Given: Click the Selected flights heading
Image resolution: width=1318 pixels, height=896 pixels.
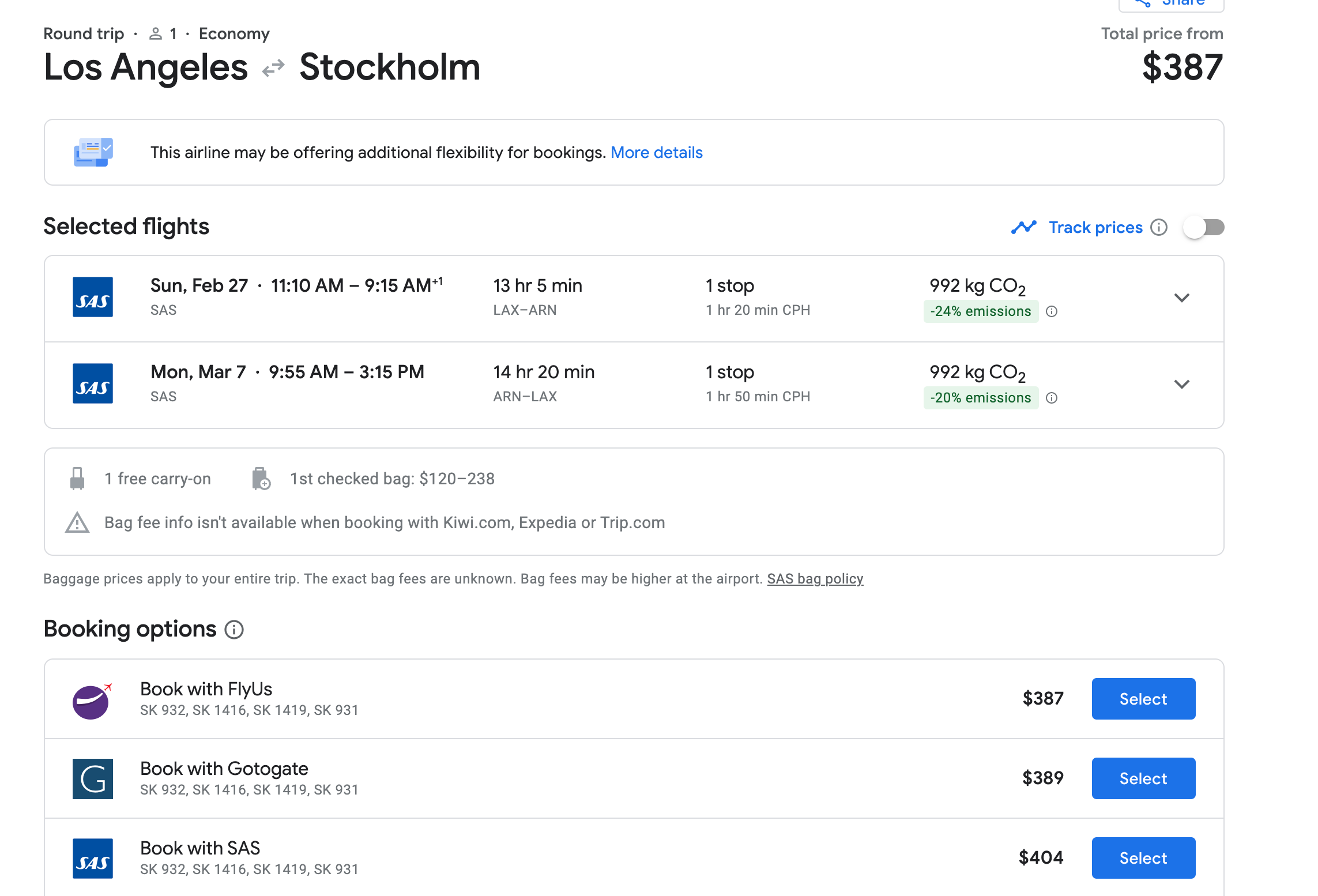Looking at the screenshot, I should (x=126, y=226).
